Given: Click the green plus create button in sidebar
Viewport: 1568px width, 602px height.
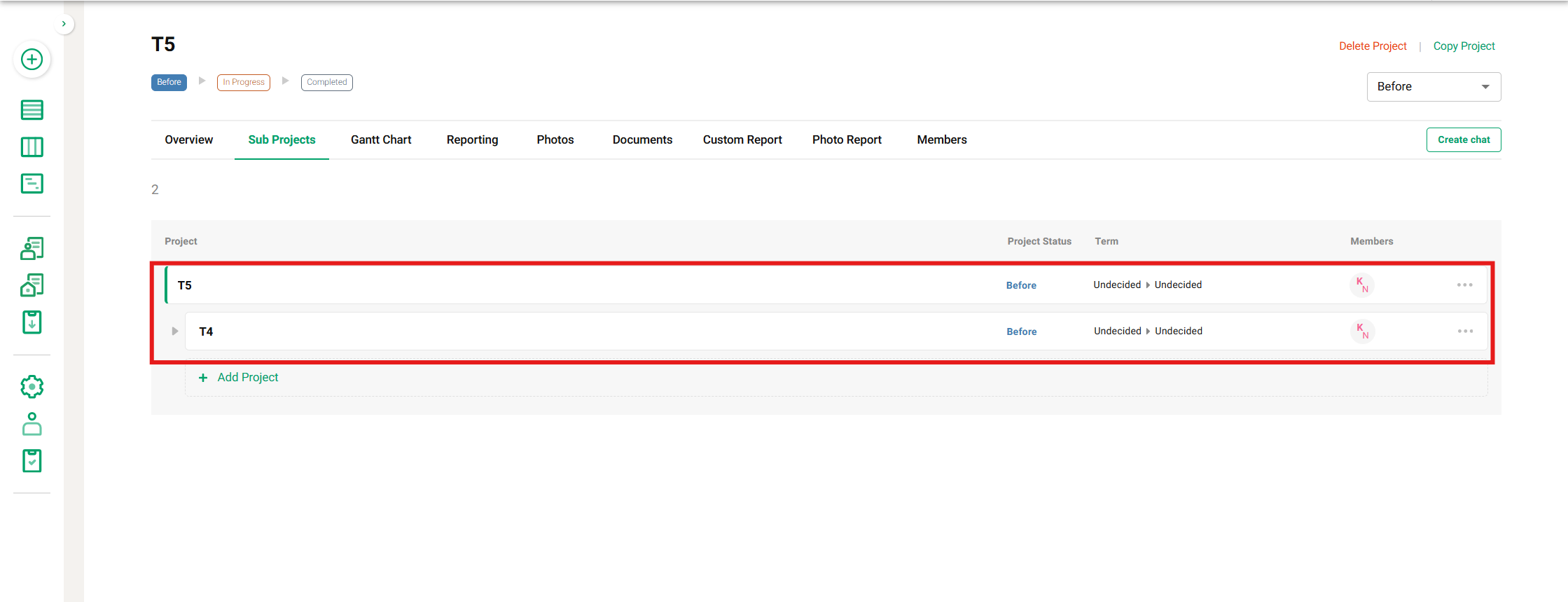Looking at the screenshot, I should click(32, 60).
